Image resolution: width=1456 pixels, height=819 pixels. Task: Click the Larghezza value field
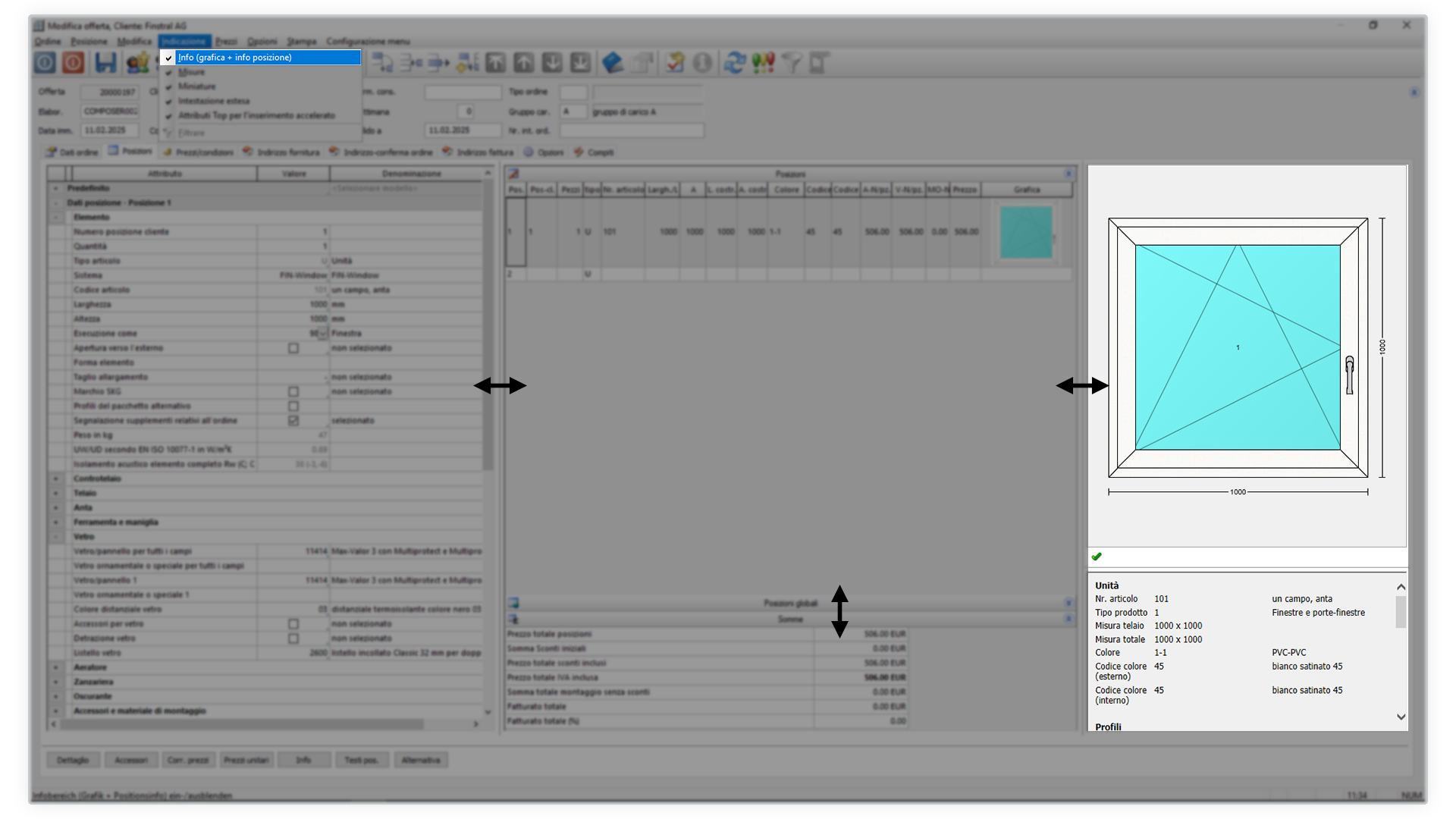[293, 304]
